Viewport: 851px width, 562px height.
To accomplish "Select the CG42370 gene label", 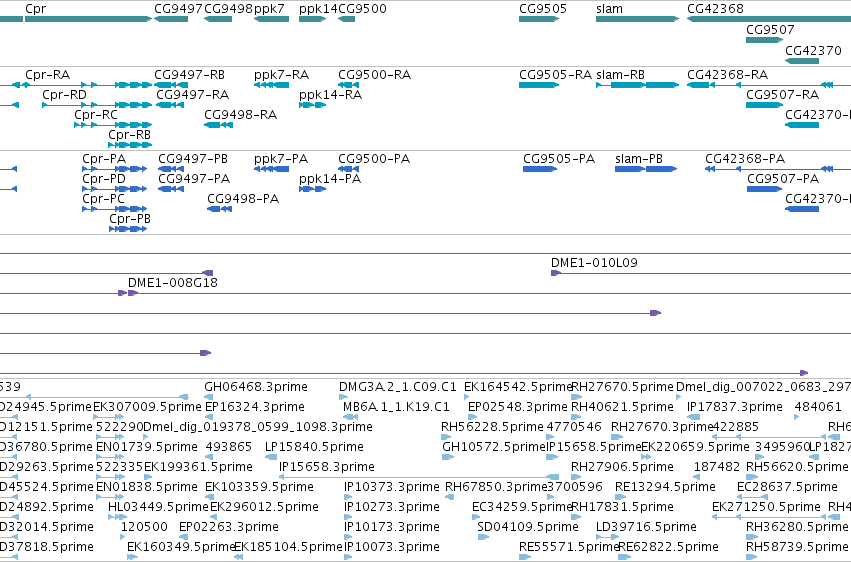I will (x=813, y=50).
